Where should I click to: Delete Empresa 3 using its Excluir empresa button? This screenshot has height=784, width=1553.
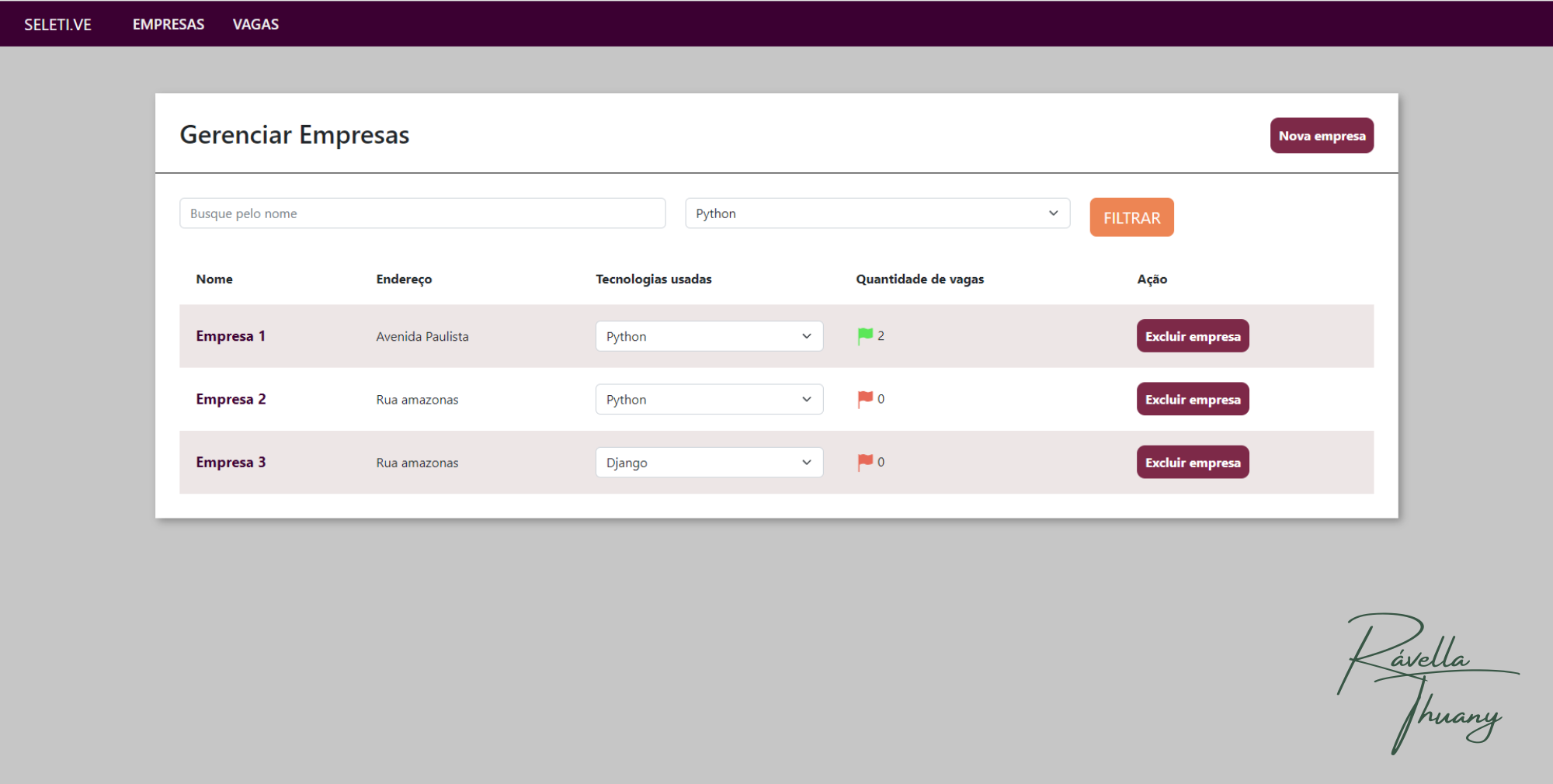coord(1193,461)
